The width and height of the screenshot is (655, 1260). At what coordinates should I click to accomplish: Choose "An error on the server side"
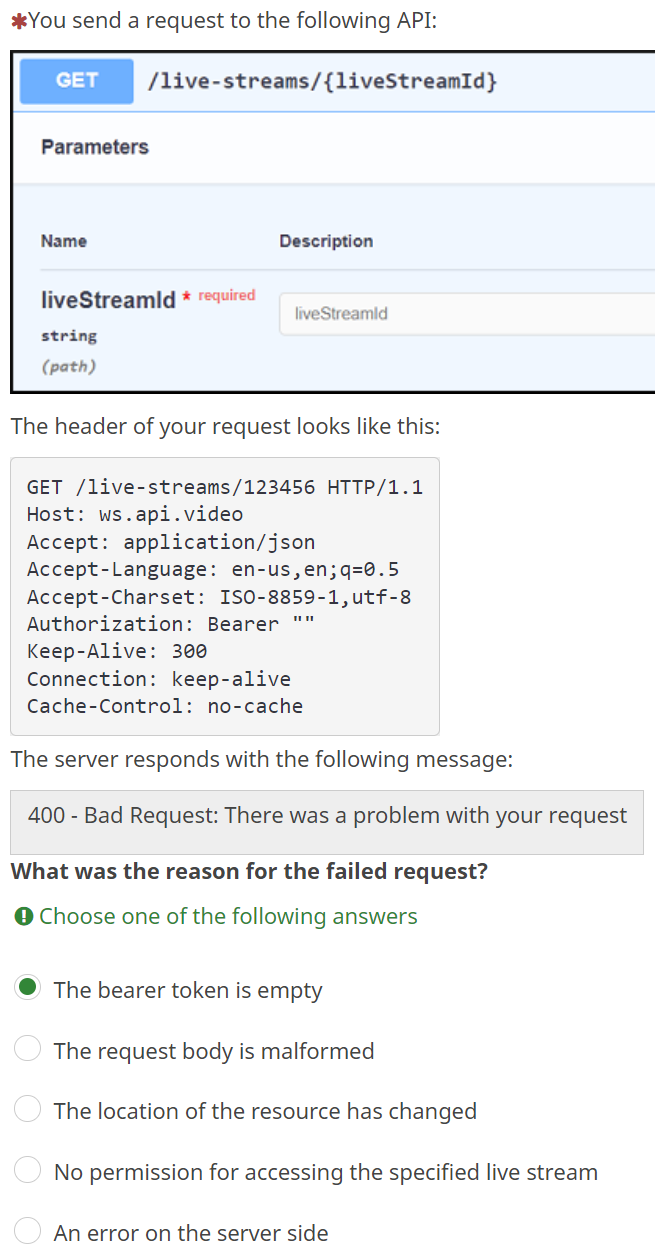point(28,1232)
